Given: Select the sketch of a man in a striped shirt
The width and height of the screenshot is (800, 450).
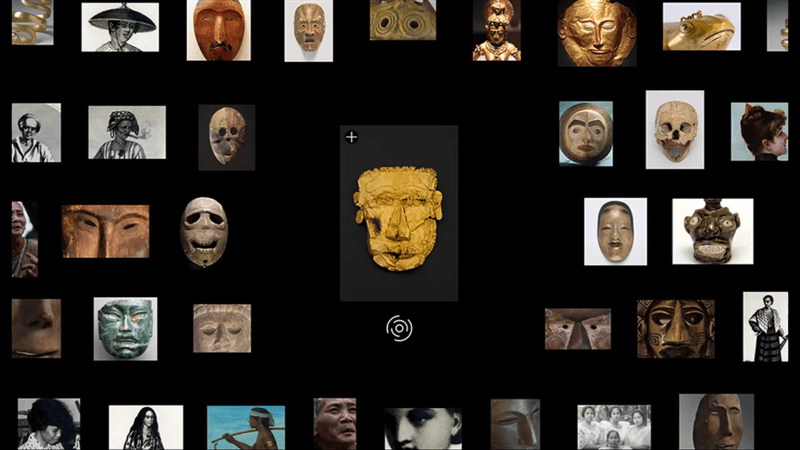Looking at the screenshot, I should [36, 133].
